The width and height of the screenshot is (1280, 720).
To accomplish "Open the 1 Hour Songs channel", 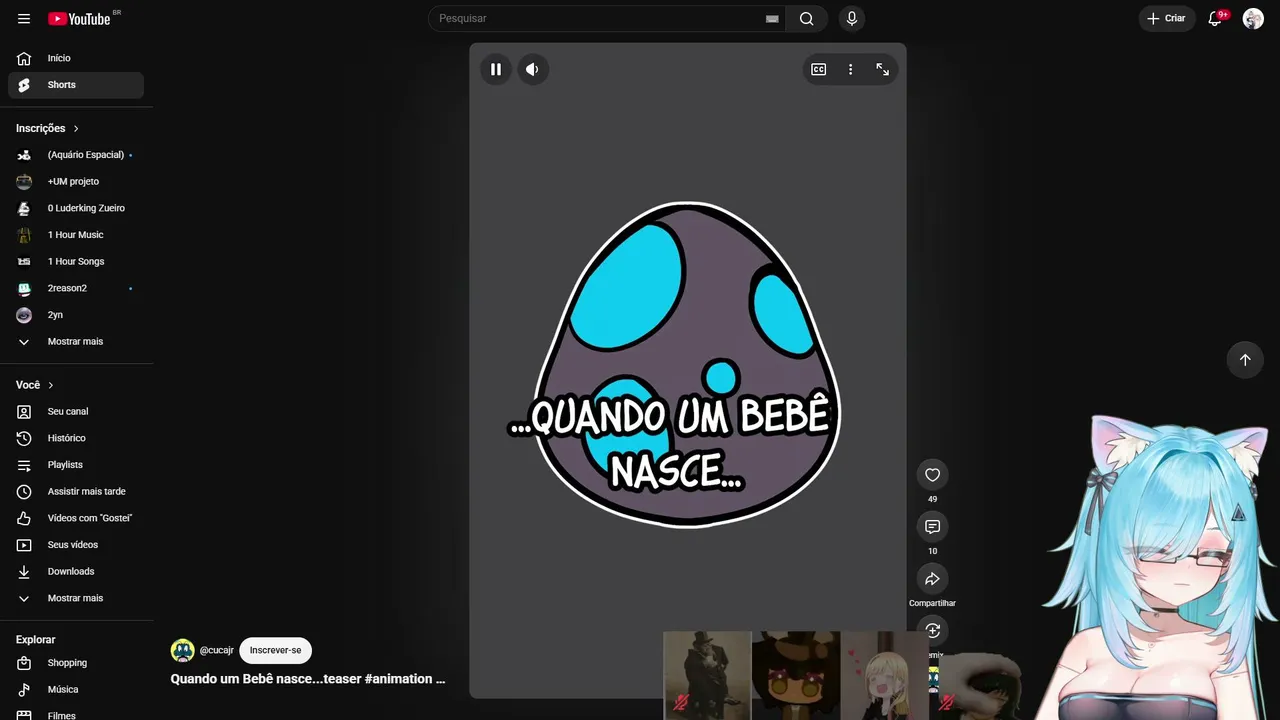I will coord(76,261).
